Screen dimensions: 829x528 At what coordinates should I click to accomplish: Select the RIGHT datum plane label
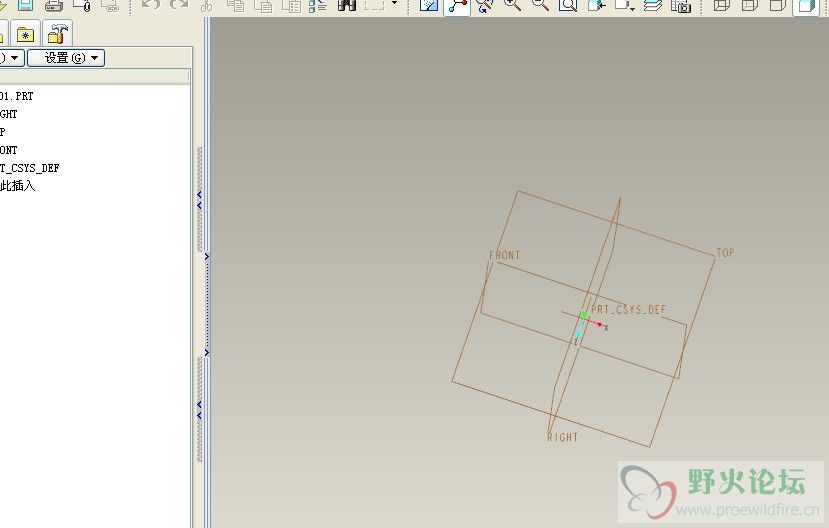point(563,438)
